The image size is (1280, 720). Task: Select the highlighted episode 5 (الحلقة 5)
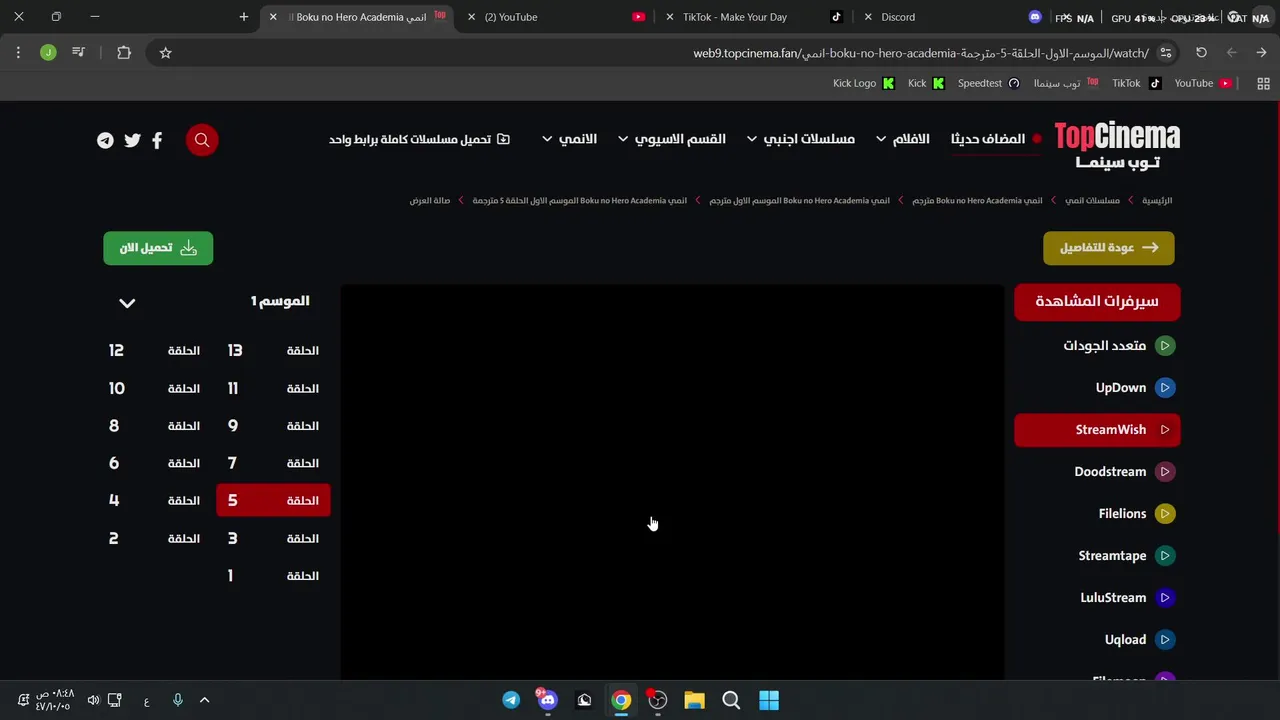(x=273, y=500)
